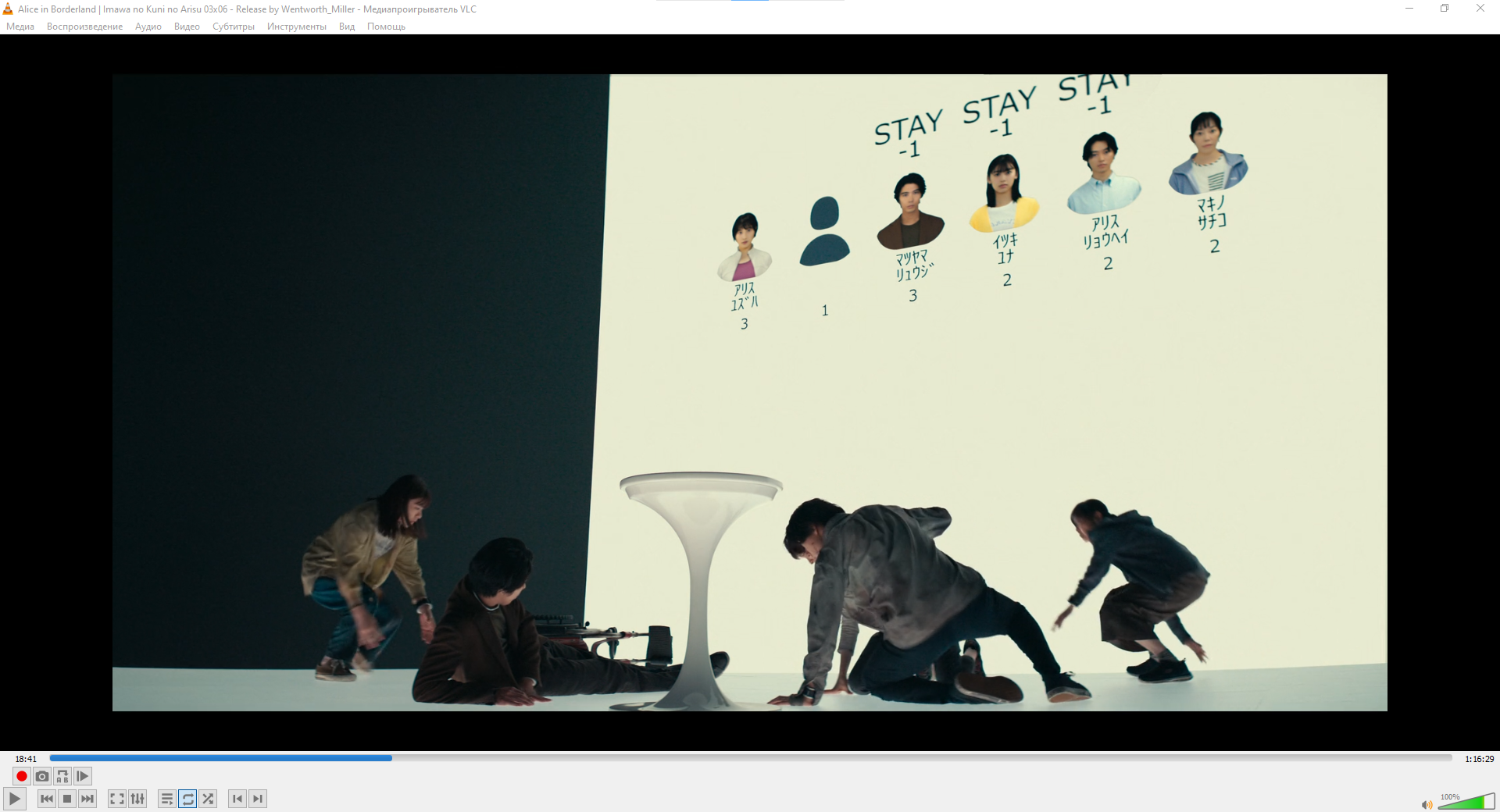Stop playback with the stop button

coord(67,799)
